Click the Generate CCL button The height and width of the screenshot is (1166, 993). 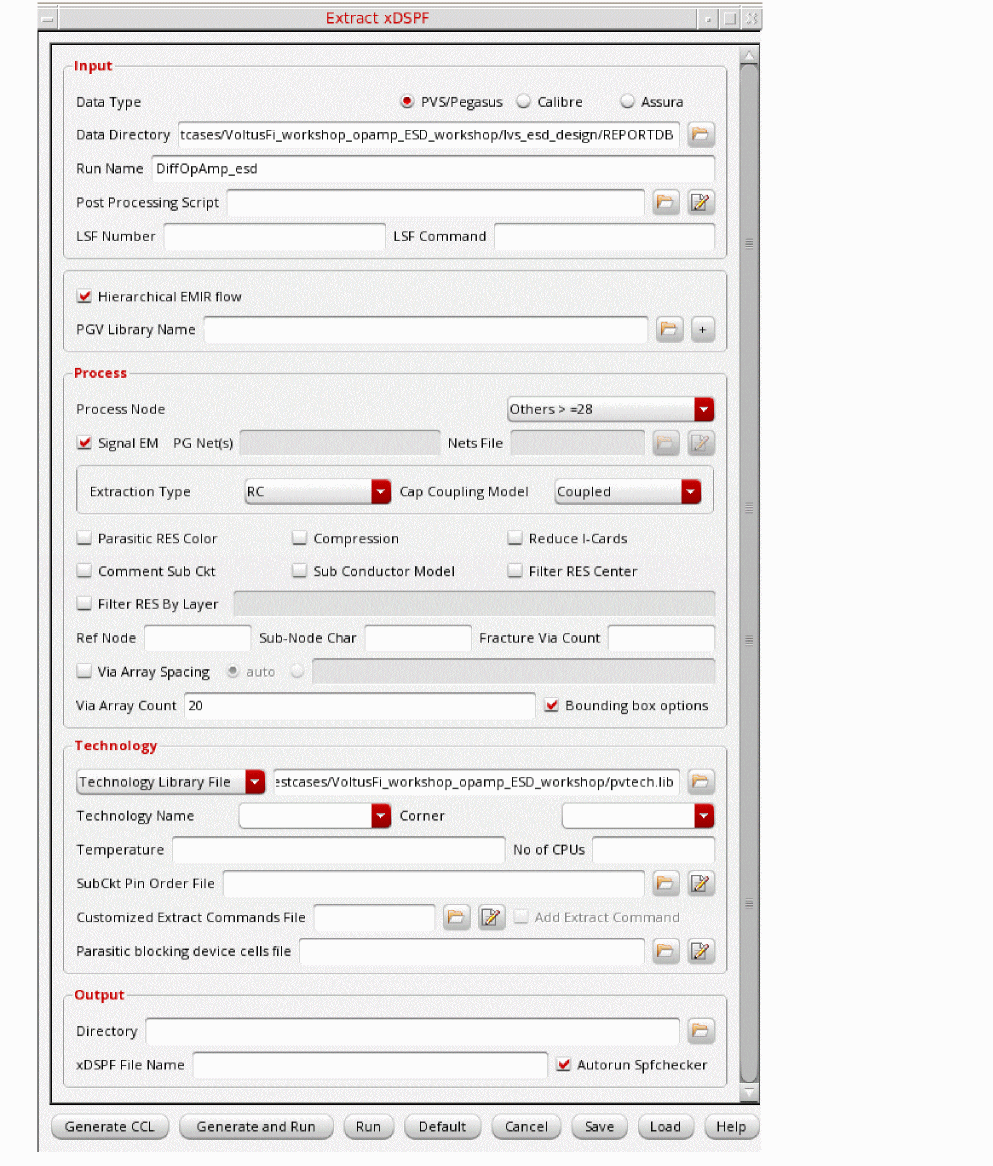coord(110,1127)
